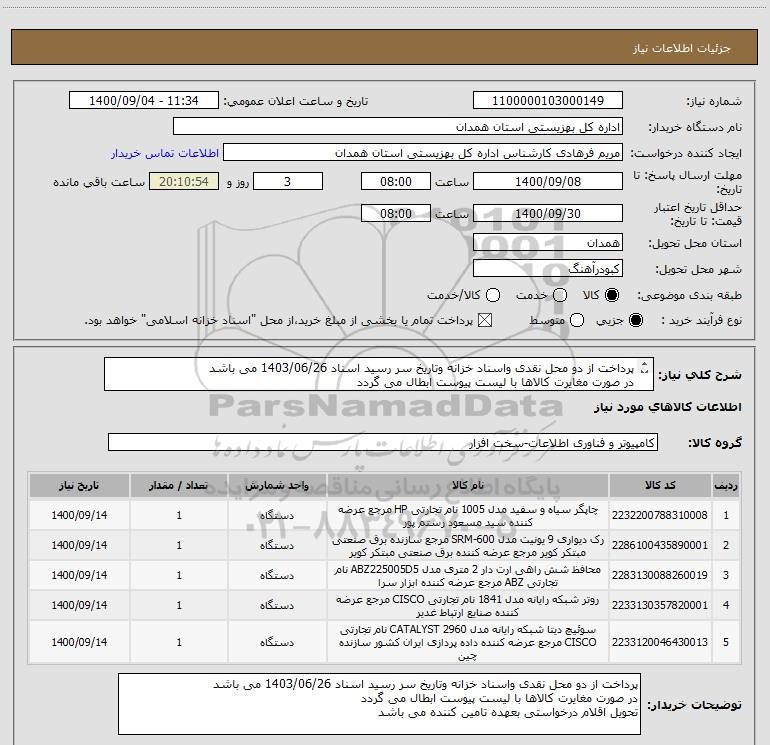Select the متوسط purchase type radio
This screenshot has width=770, height=745.
pyautogui.click(x=577, y=320)
